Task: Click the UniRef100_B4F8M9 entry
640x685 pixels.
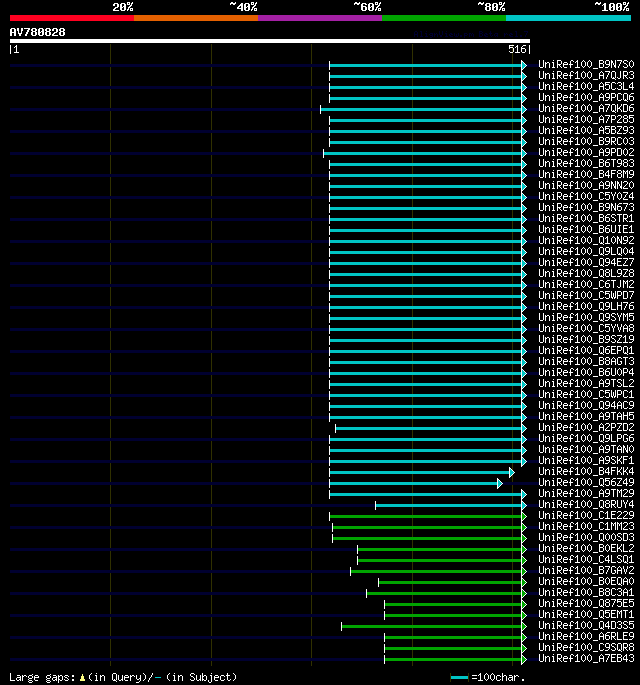Action: click(586, 174)
